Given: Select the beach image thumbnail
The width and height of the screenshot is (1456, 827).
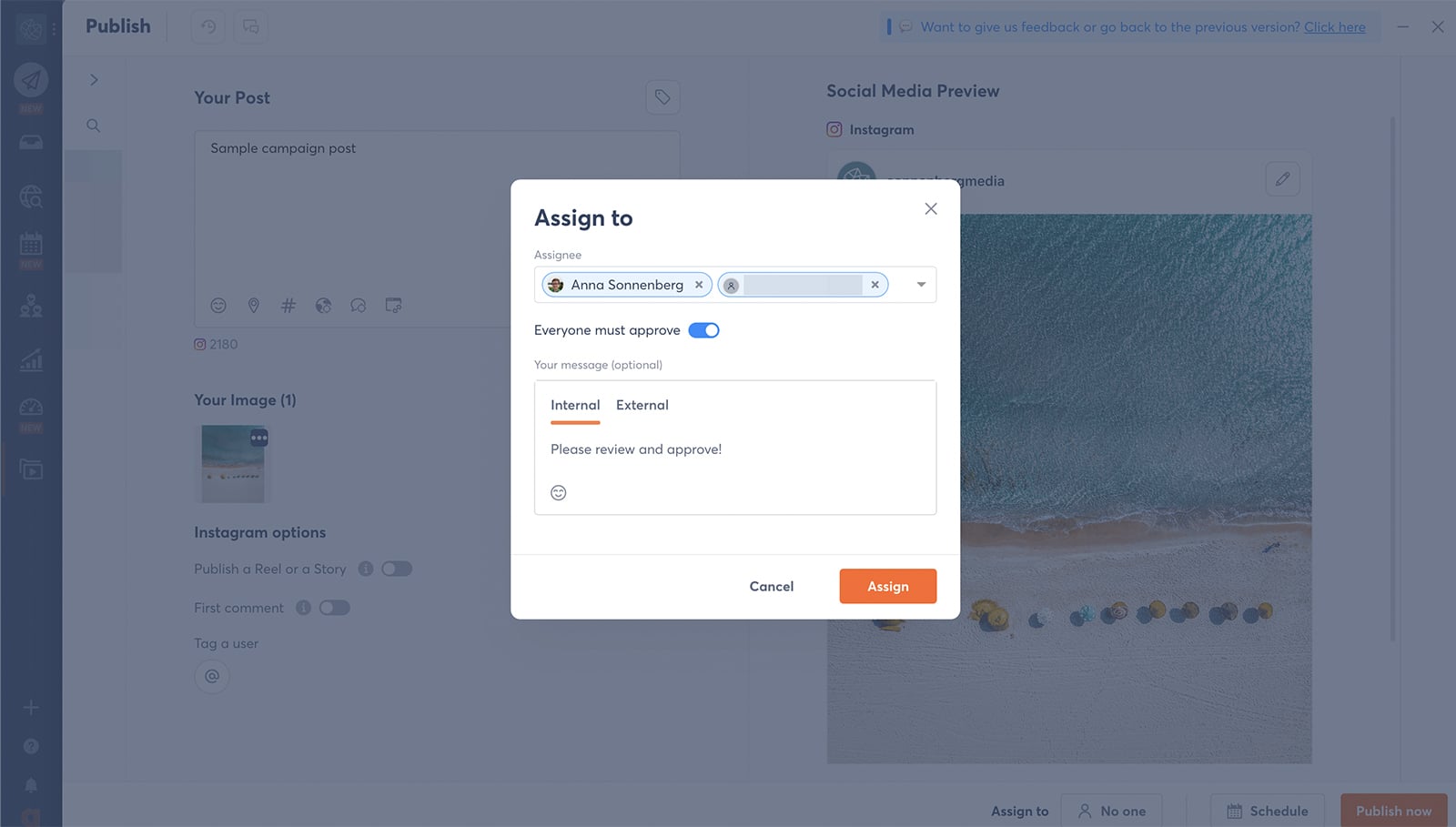Looking at the screenshot, I should pyautogui.click(x=233, y=464).
